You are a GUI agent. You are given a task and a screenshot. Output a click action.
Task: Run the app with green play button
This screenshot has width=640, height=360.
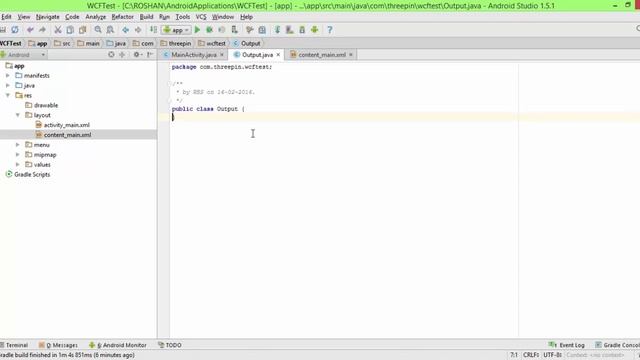pos(197,30)
